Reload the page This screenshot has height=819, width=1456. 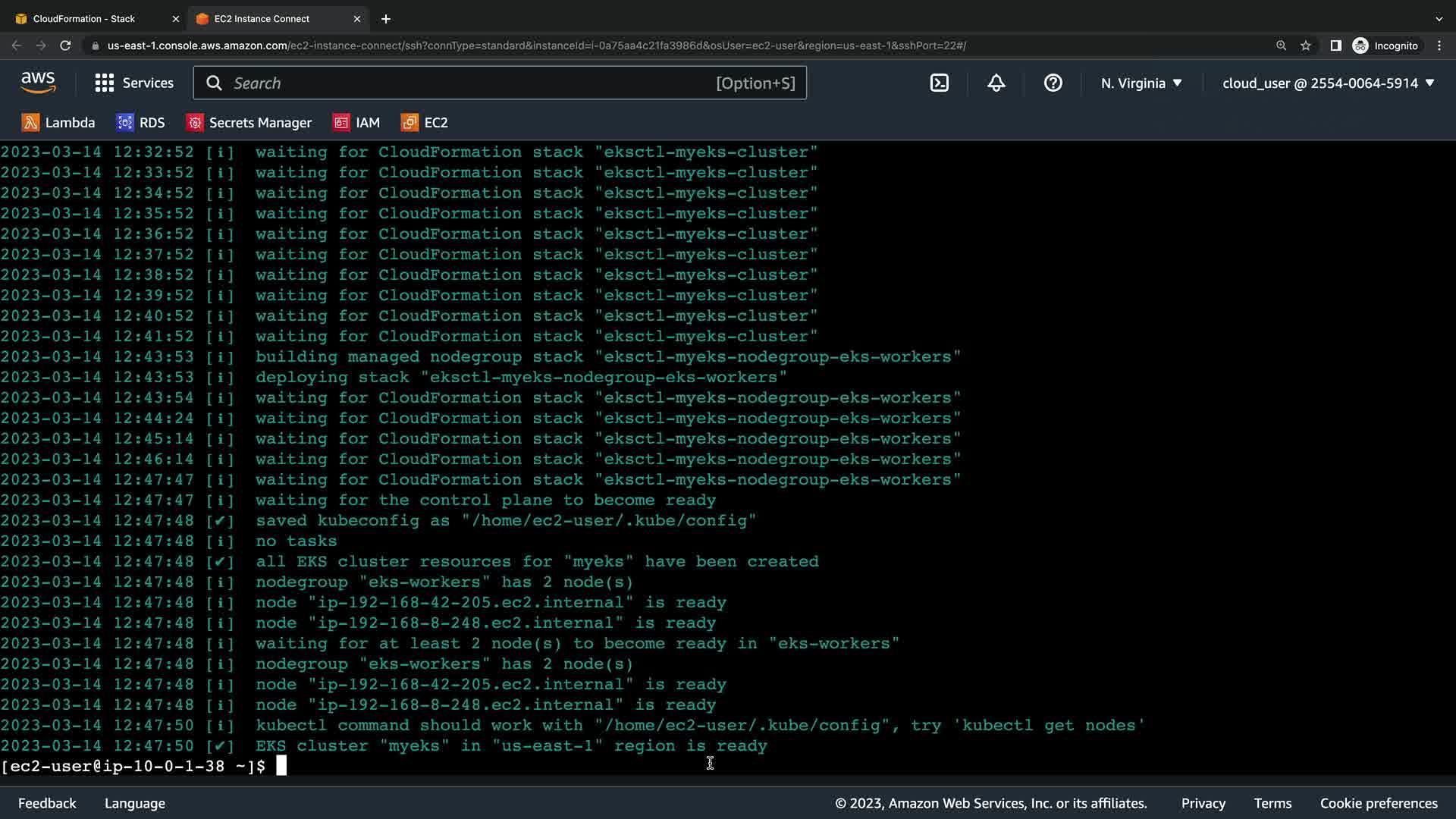click(65, 45)
